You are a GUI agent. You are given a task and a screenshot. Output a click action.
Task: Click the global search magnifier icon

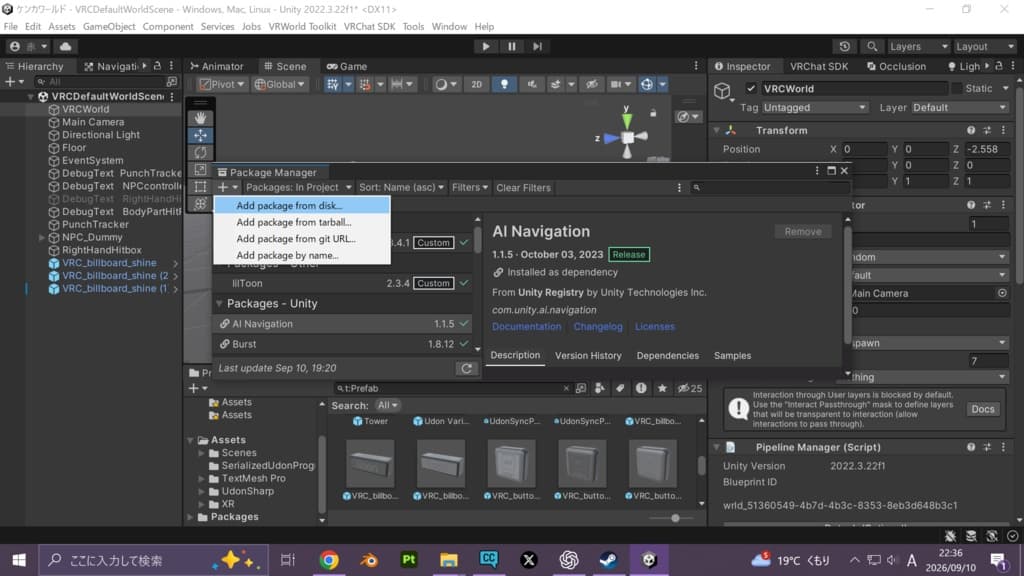click(872, 46)
